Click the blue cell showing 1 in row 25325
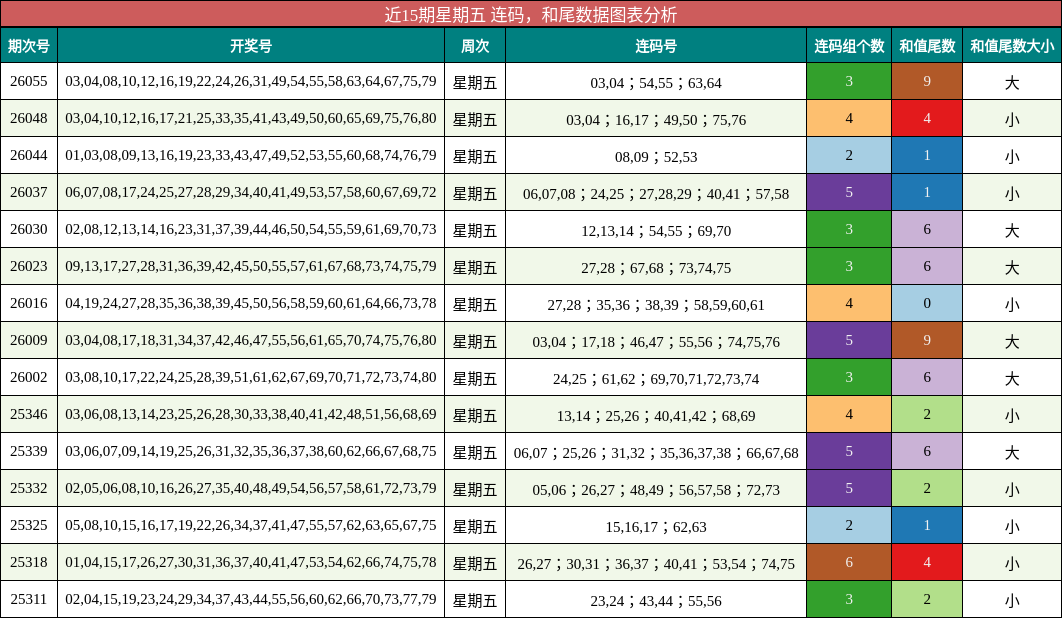Screen dimensions: 1062x618 (927, 524)
